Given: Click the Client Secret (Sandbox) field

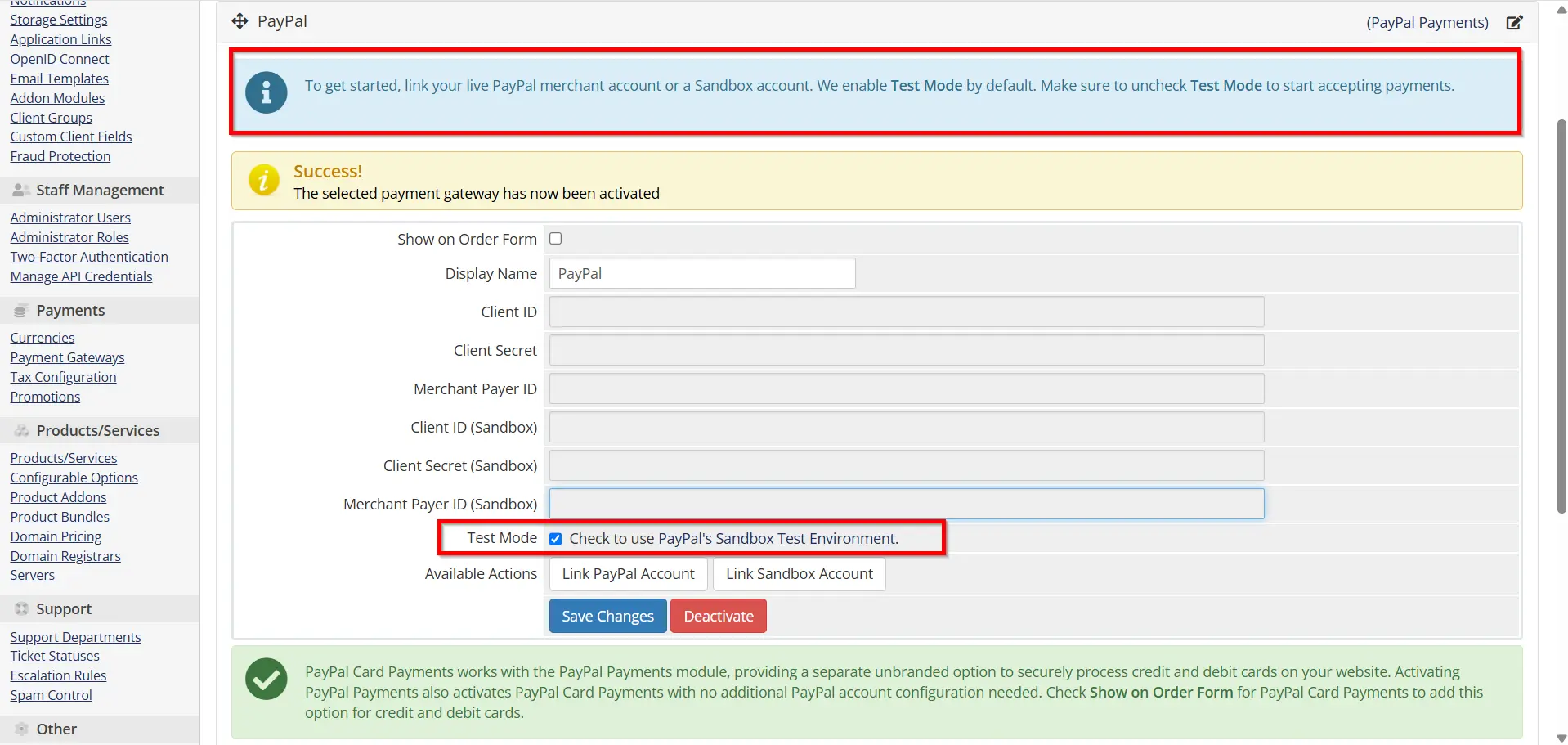Looking at the screenshot, I should [x=907, y=466].
